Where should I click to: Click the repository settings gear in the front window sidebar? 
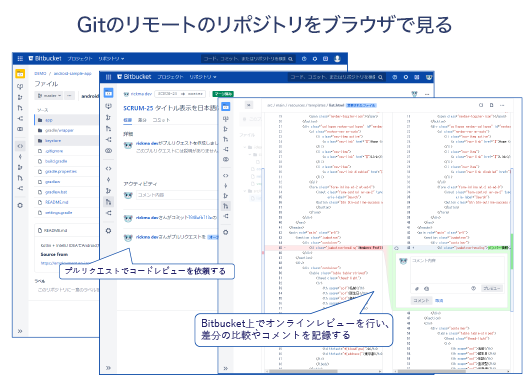pos(226,232)
